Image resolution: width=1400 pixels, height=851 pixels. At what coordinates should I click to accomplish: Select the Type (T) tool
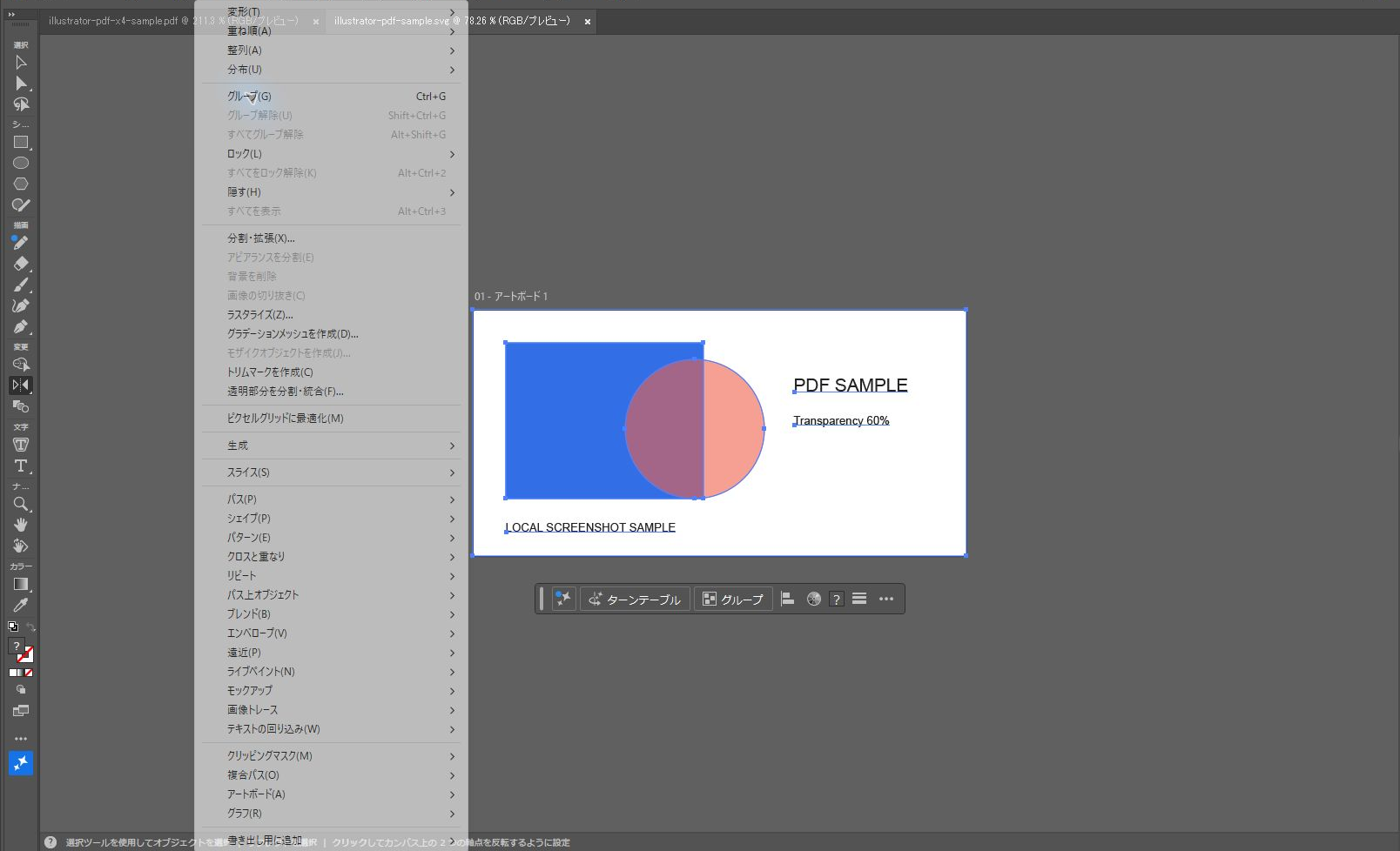click(x=21, y=466)
